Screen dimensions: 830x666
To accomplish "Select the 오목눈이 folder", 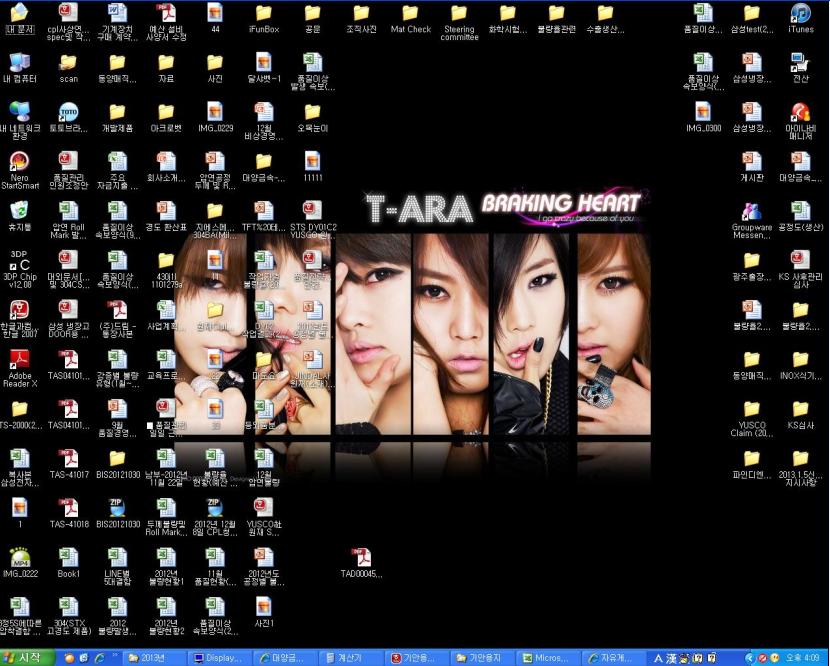I will tap(312, 117).
